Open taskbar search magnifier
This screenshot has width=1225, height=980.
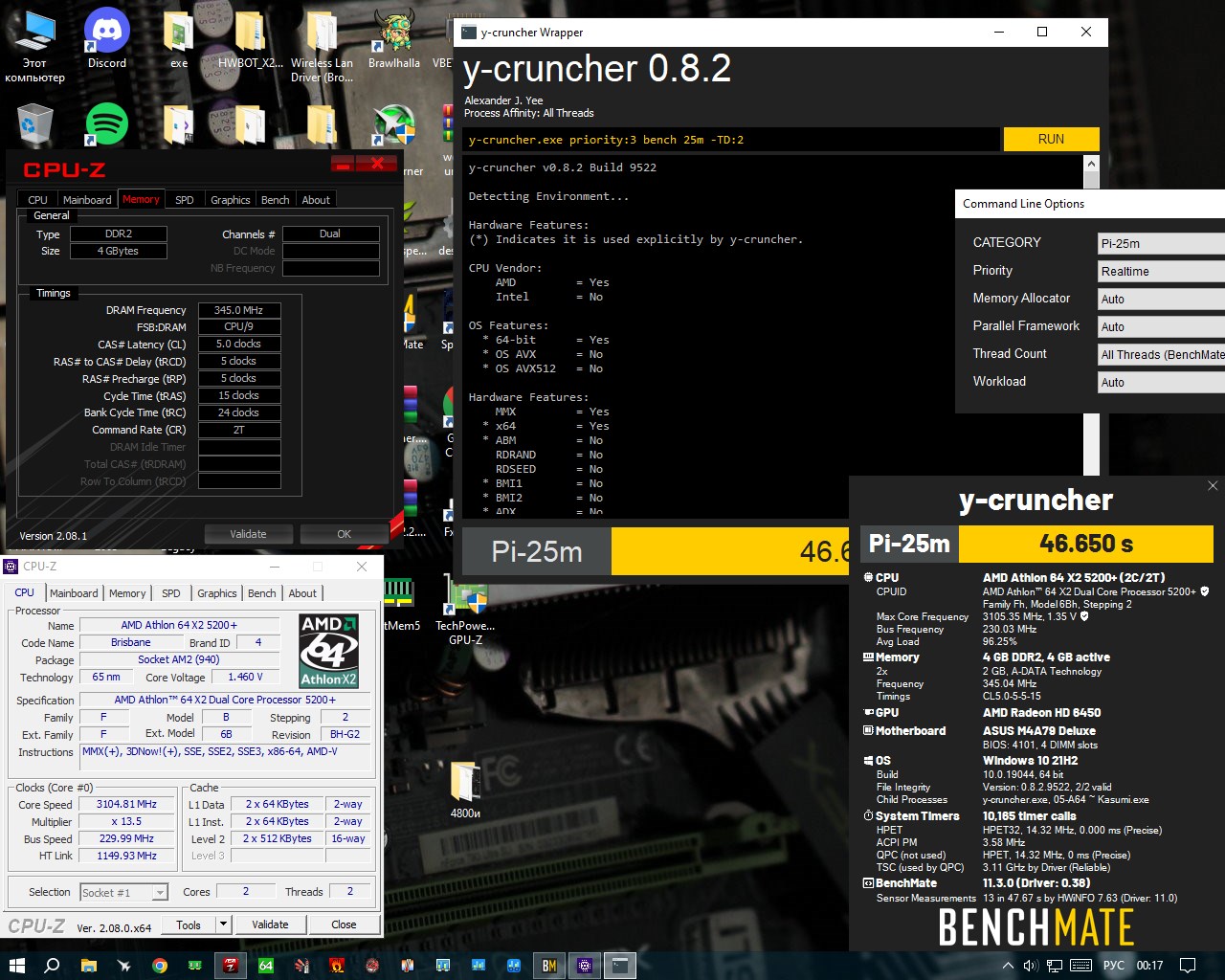[53, 965]
